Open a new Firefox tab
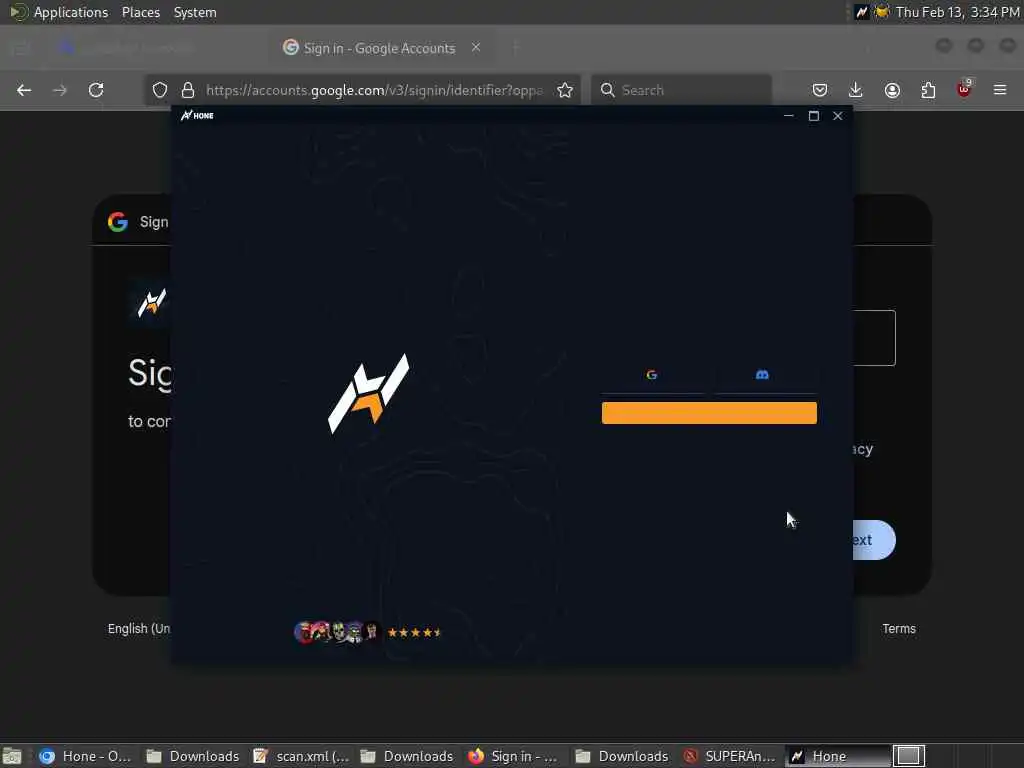Viewport: 1024px width, 768px height. coord(515,48)
